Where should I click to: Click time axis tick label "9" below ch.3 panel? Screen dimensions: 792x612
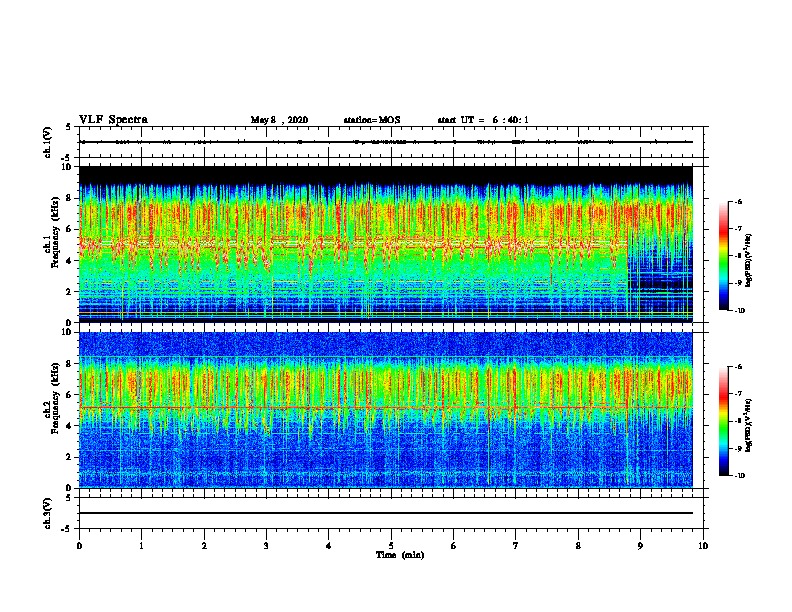(x=640, y=546)
